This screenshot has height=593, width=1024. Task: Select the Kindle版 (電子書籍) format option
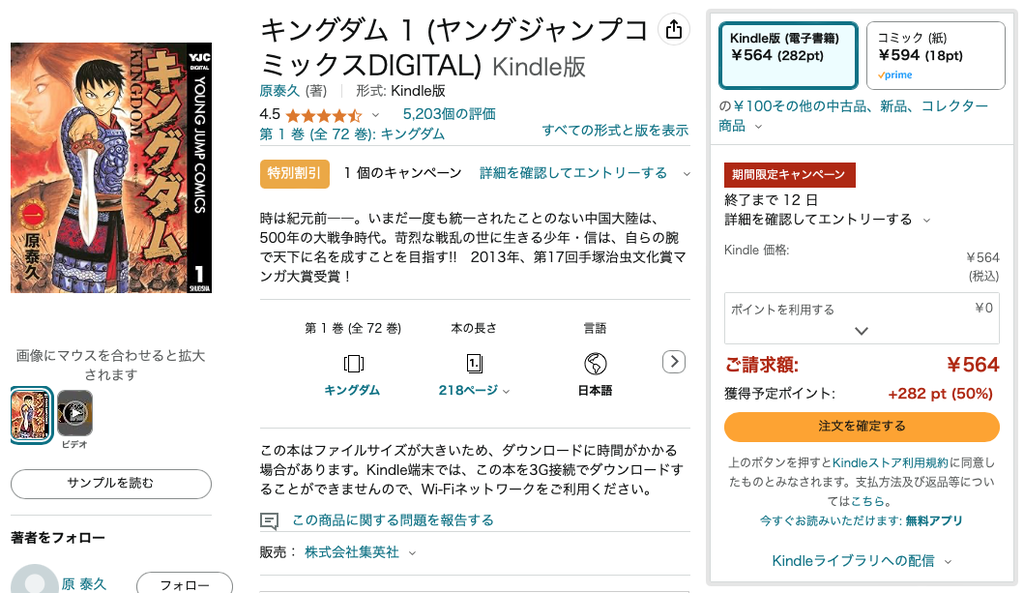tap(787, 55)
